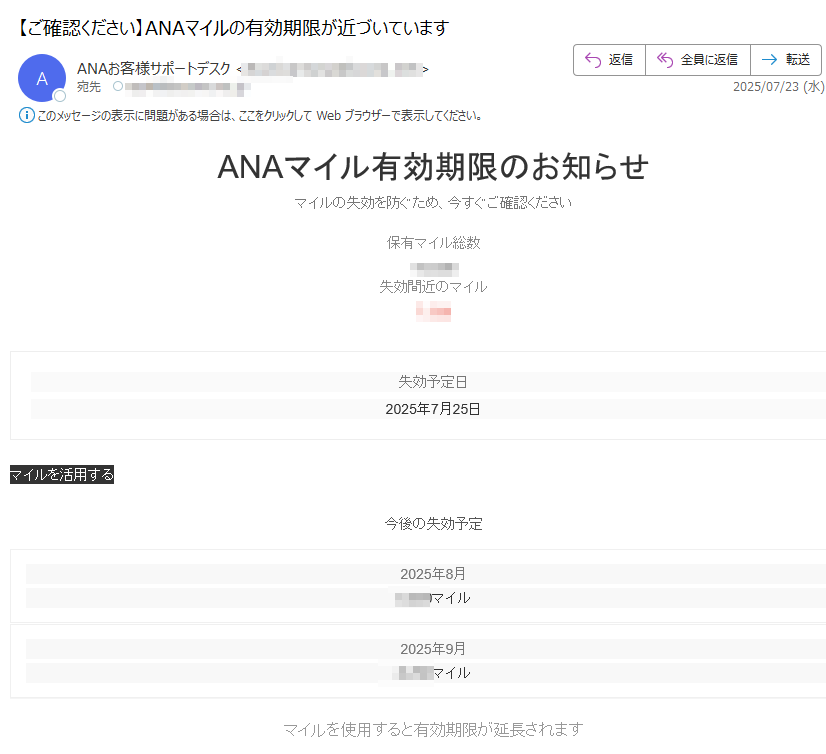Click the info icon beside the display-problem message
826x754 pixels.
(x=26, y=115)
